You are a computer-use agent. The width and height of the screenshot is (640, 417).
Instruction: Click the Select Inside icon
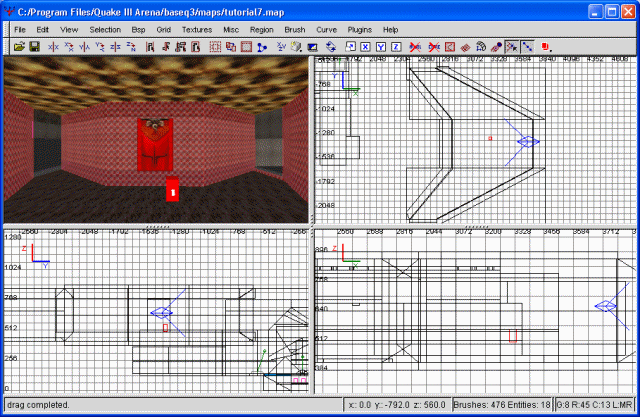point(196,47)
